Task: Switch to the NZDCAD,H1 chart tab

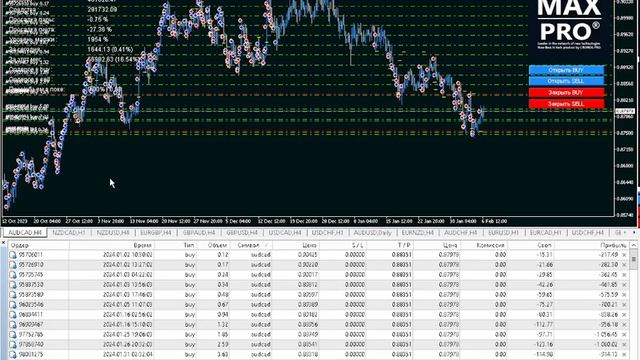Action: point(69,233)
